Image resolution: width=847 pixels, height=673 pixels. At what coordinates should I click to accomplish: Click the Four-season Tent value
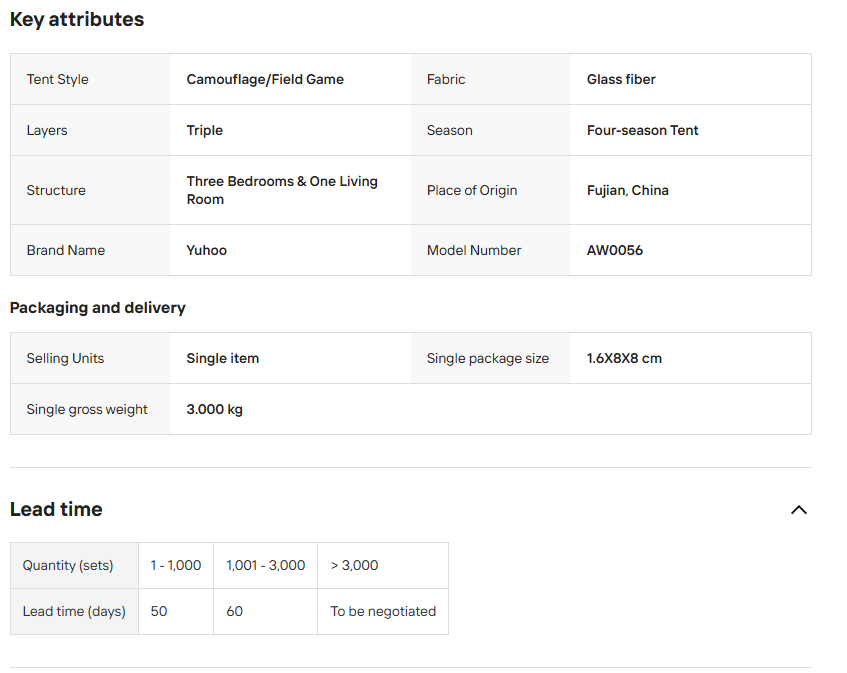click(x=642, y=131)
